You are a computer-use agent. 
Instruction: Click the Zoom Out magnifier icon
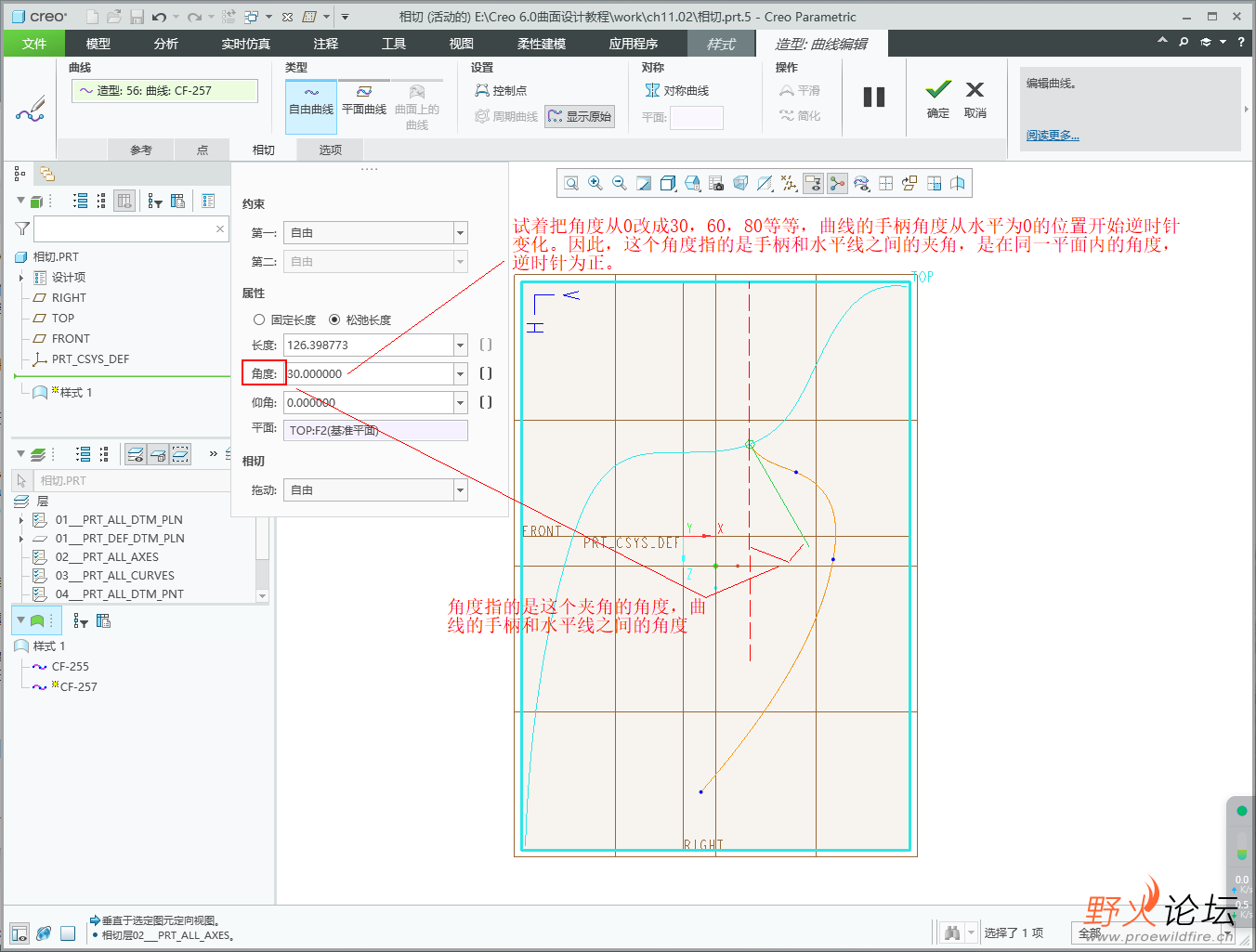click(x=620, y=184)
